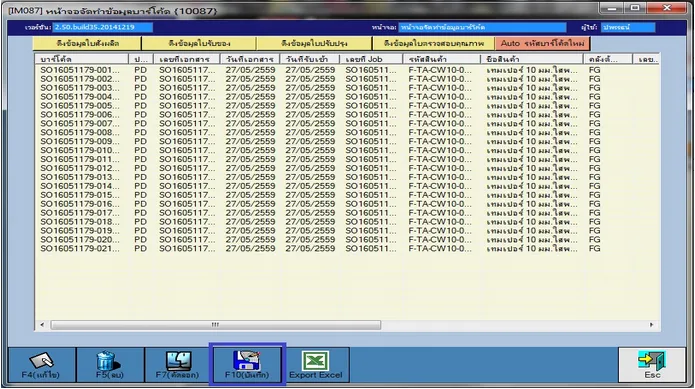The image size is (695, 389).
Task: Select row SO16051179-017
Action: [x=347, y=213]
